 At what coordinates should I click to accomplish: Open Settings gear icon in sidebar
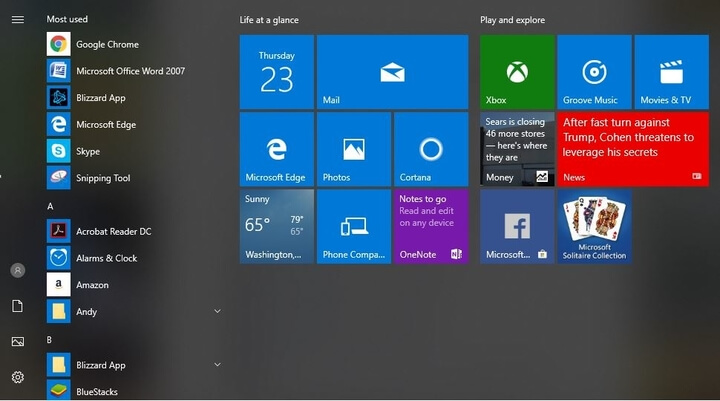[17, 377]
